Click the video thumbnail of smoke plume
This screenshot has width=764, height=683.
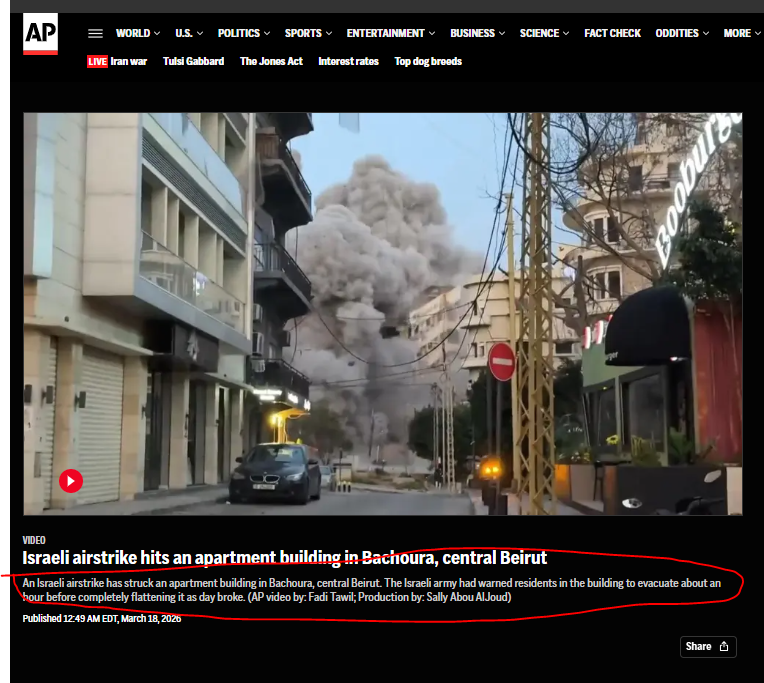pyautogui.click(x=382, y=314)
